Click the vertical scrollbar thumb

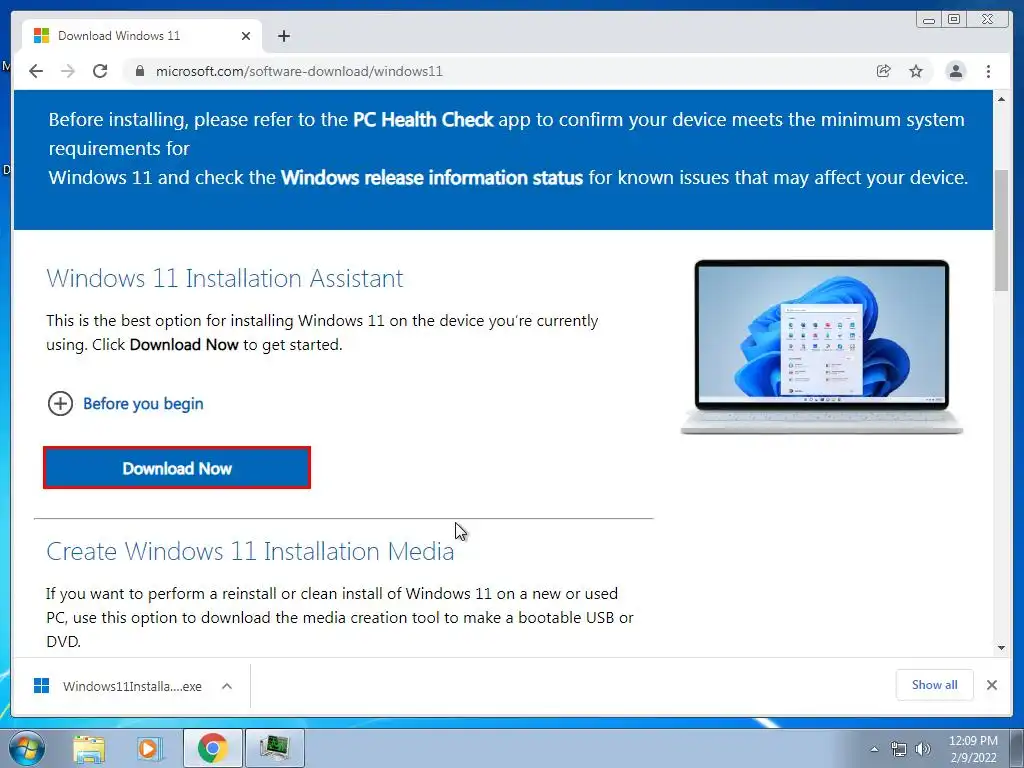pos(1001,230)
